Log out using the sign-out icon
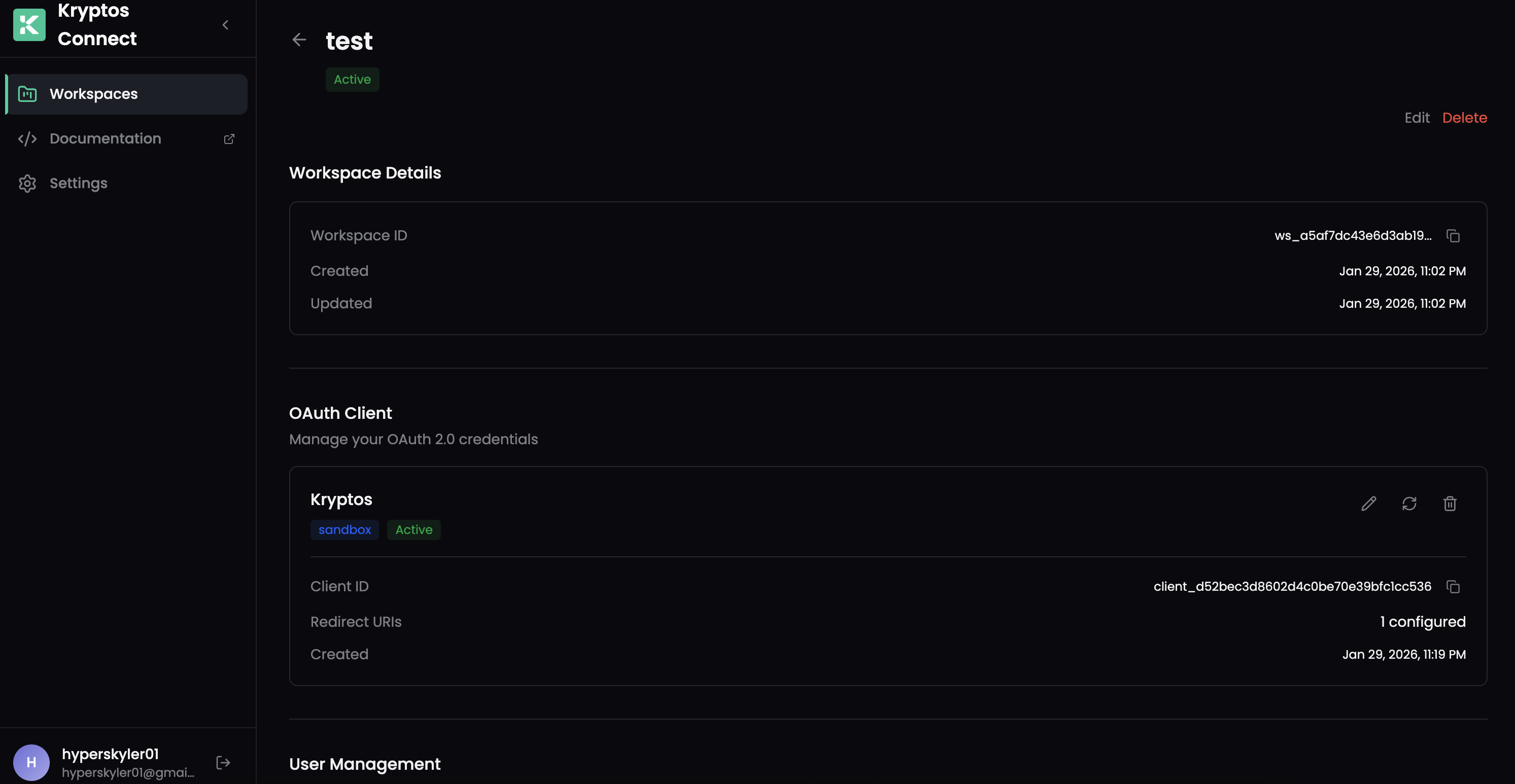The height and width of the screenshot is (784, 1515). [223, 762]
